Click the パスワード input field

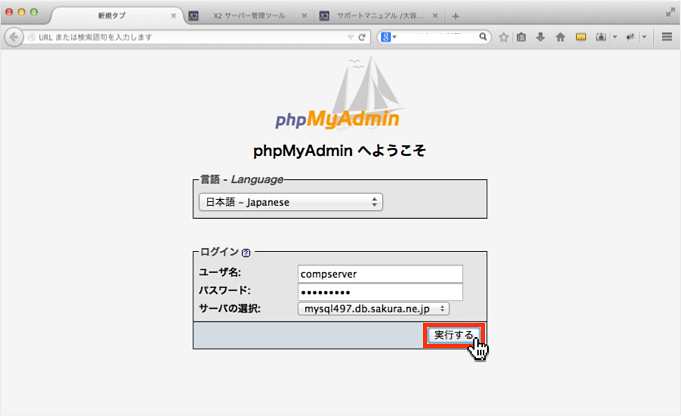click(x=380, y=292)
